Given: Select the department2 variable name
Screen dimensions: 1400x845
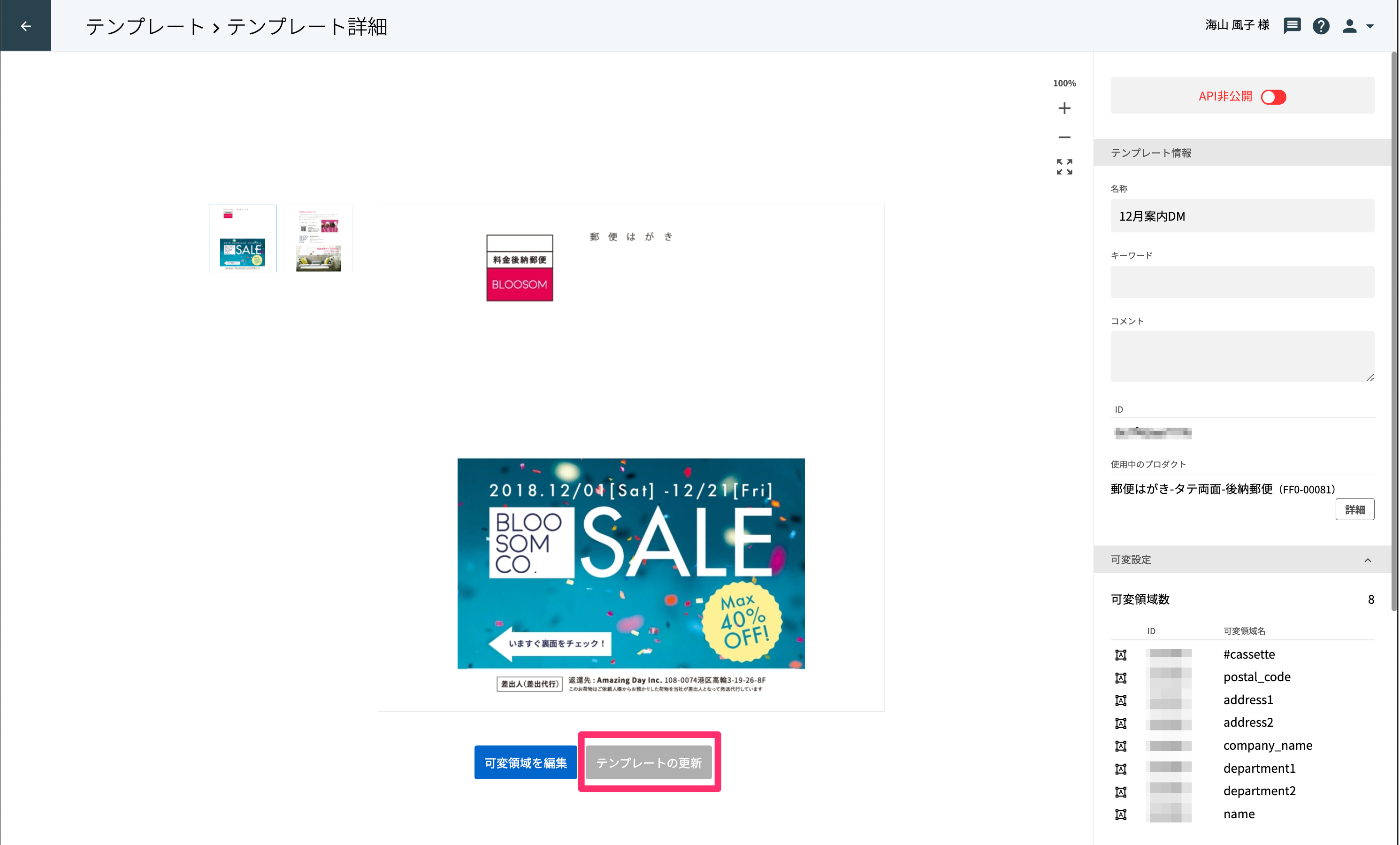Looking at the screenshot, I should click(1259, 791).
